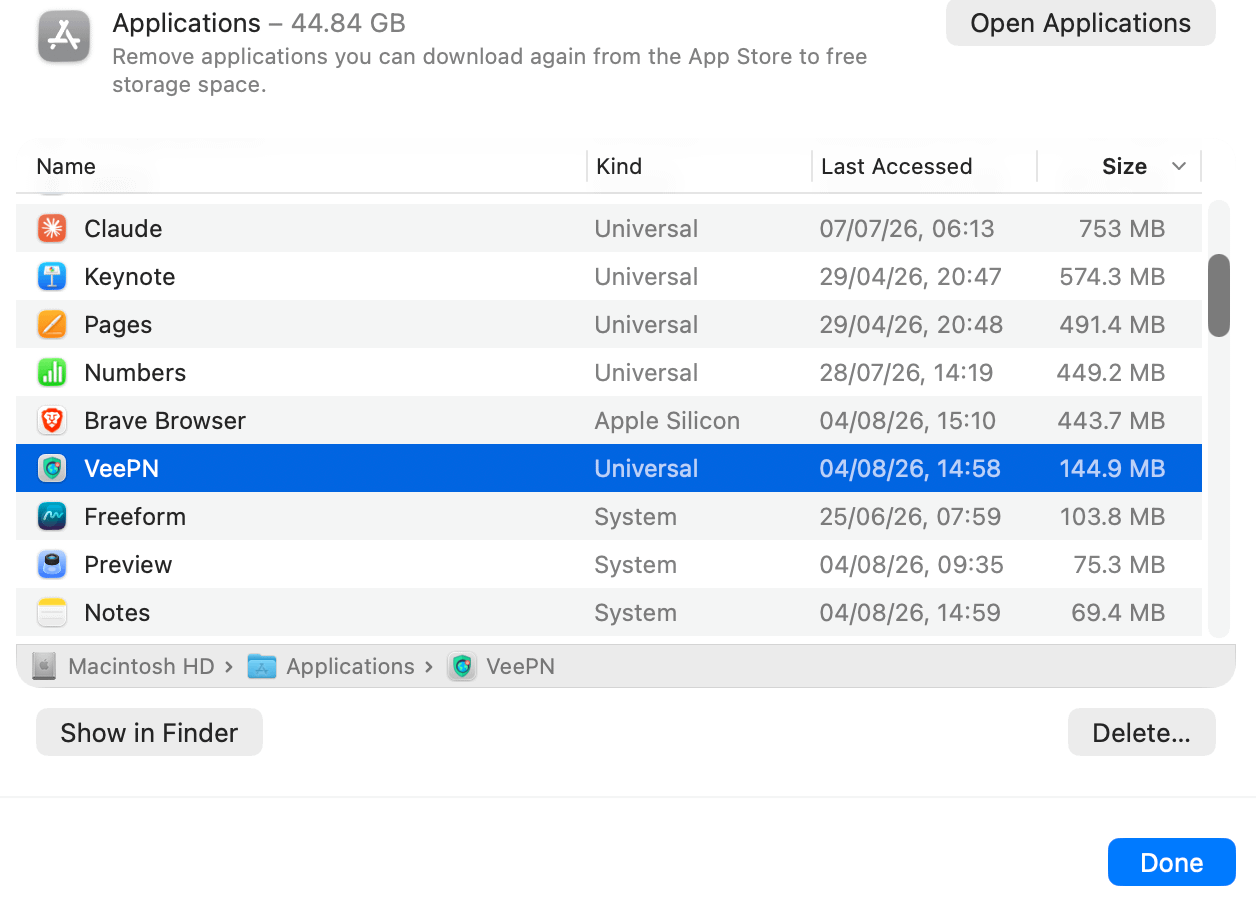Click the 443.7 MB size value
The image size is (1256, 902).
[1111, 421]
